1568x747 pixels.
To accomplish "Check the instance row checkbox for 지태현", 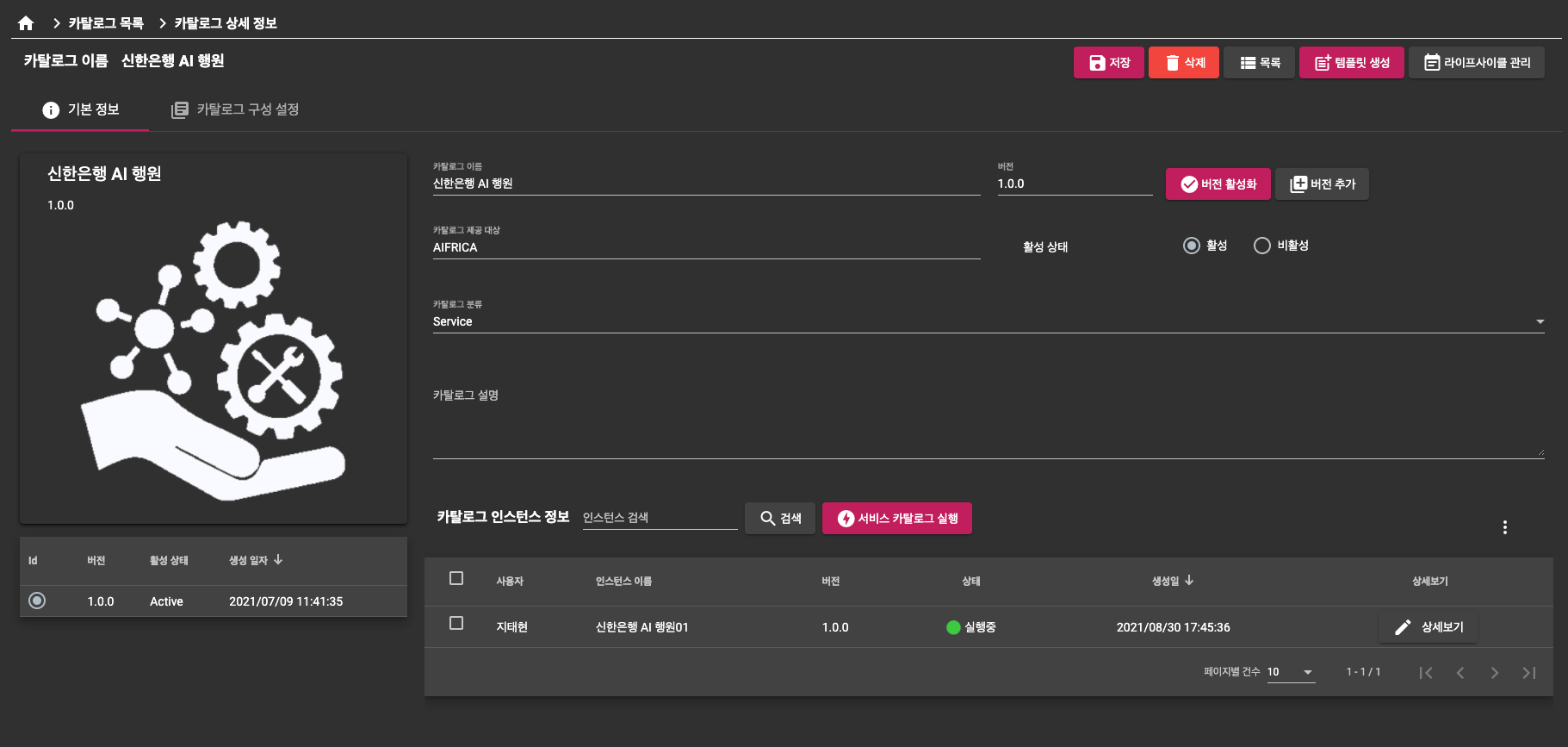I will (456, 623).
